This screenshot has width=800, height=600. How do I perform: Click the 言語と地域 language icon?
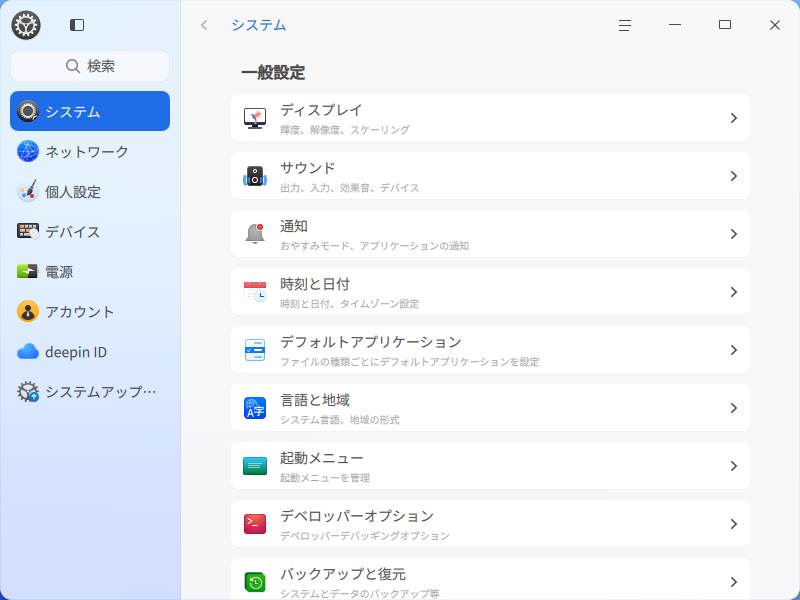[255, 408]
